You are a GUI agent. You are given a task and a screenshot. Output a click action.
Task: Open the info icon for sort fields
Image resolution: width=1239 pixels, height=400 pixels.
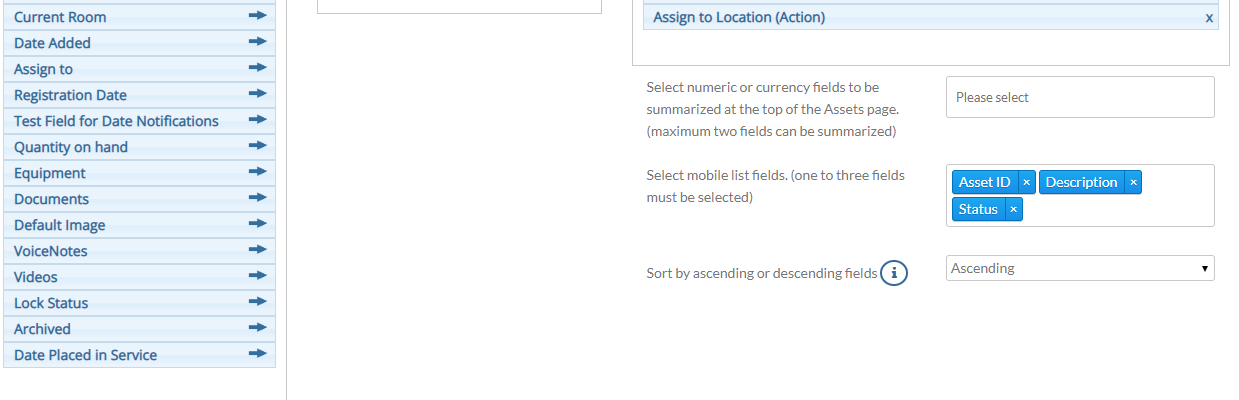(894, 272)
